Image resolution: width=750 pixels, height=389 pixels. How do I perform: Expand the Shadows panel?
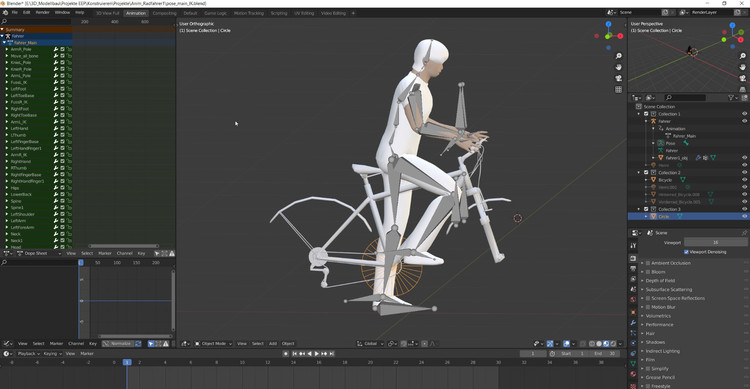pyautogui.click(x=655, y=342)
